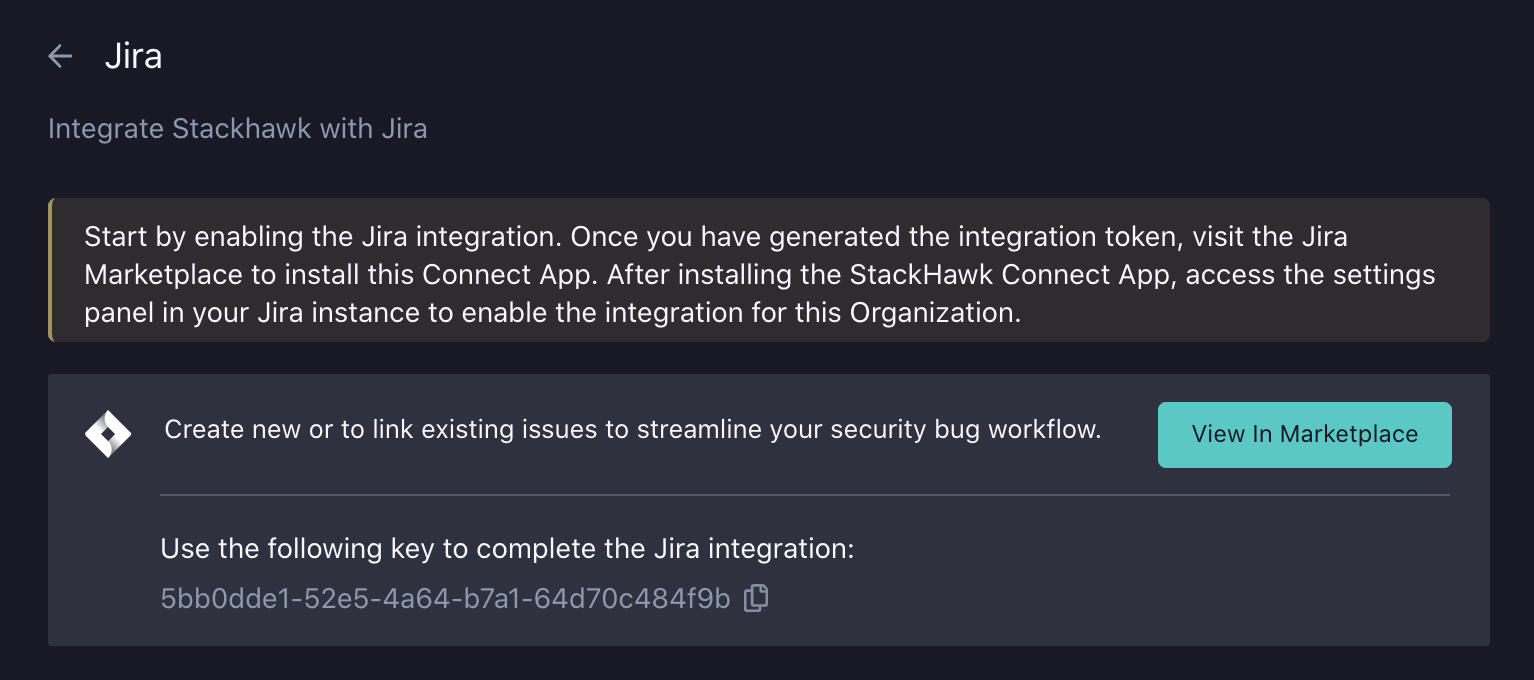Click the integration key 5bb0dde1 text
1534x680 pixels.
(443, 596)
